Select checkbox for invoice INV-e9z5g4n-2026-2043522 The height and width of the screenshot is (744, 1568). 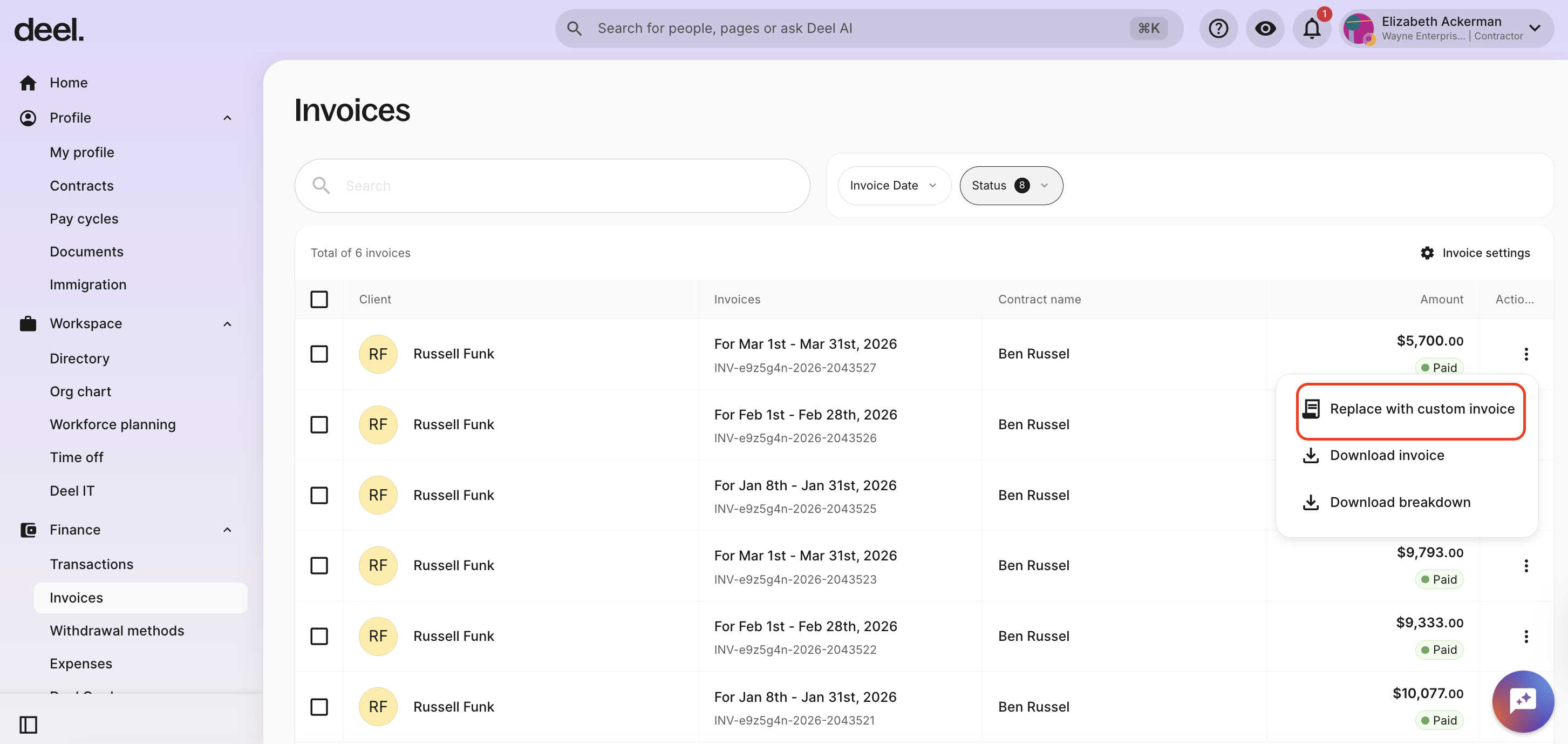point(319,636)
